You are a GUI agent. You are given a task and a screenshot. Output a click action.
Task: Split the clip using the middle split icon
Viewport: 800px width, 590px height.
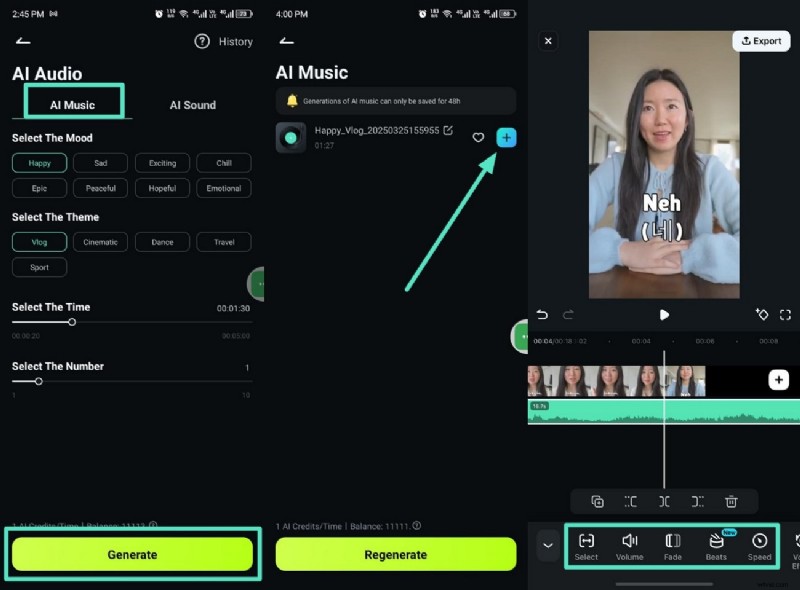point(663,501)
